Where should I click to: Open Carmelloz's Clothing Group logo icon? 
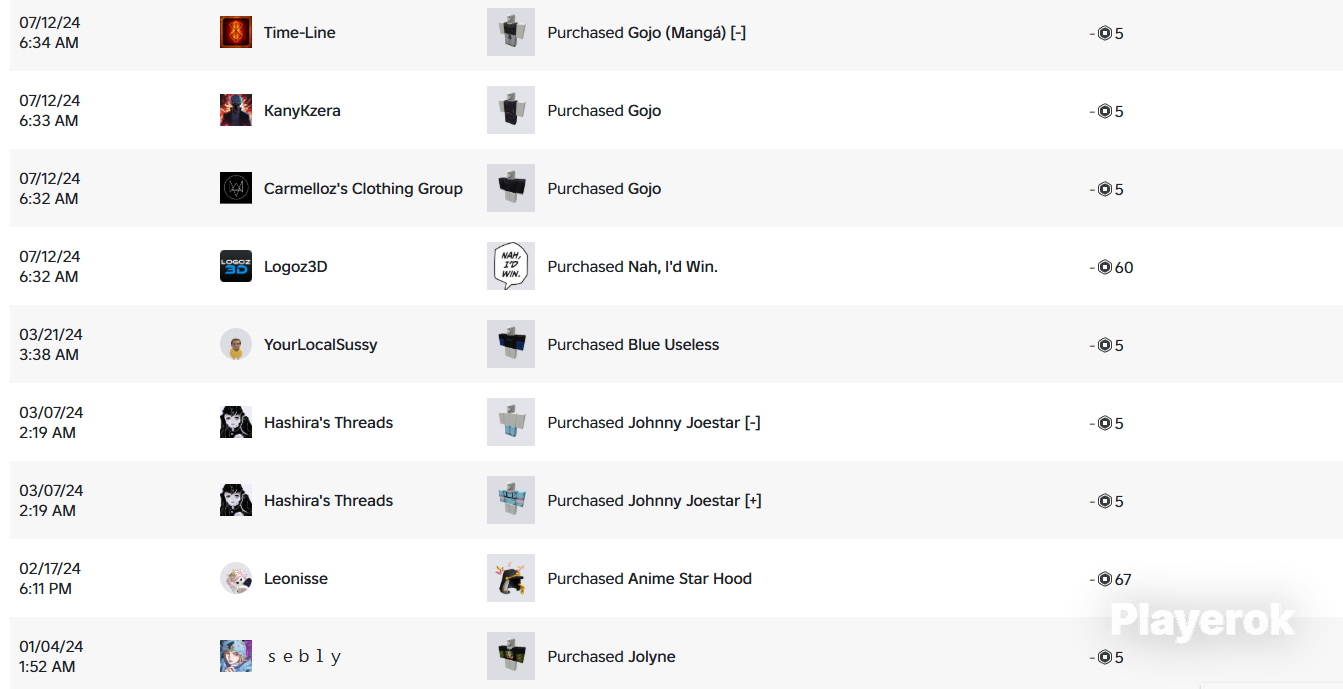(236, 188)
